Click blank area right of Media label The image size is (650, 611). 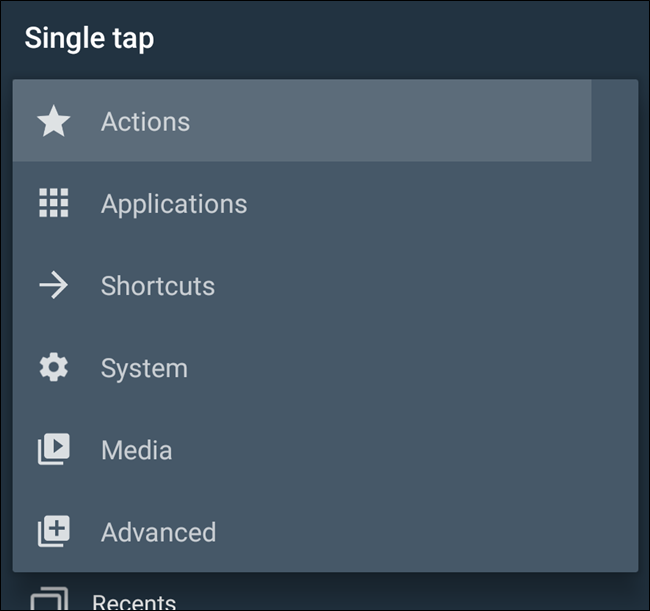point(420,450)
